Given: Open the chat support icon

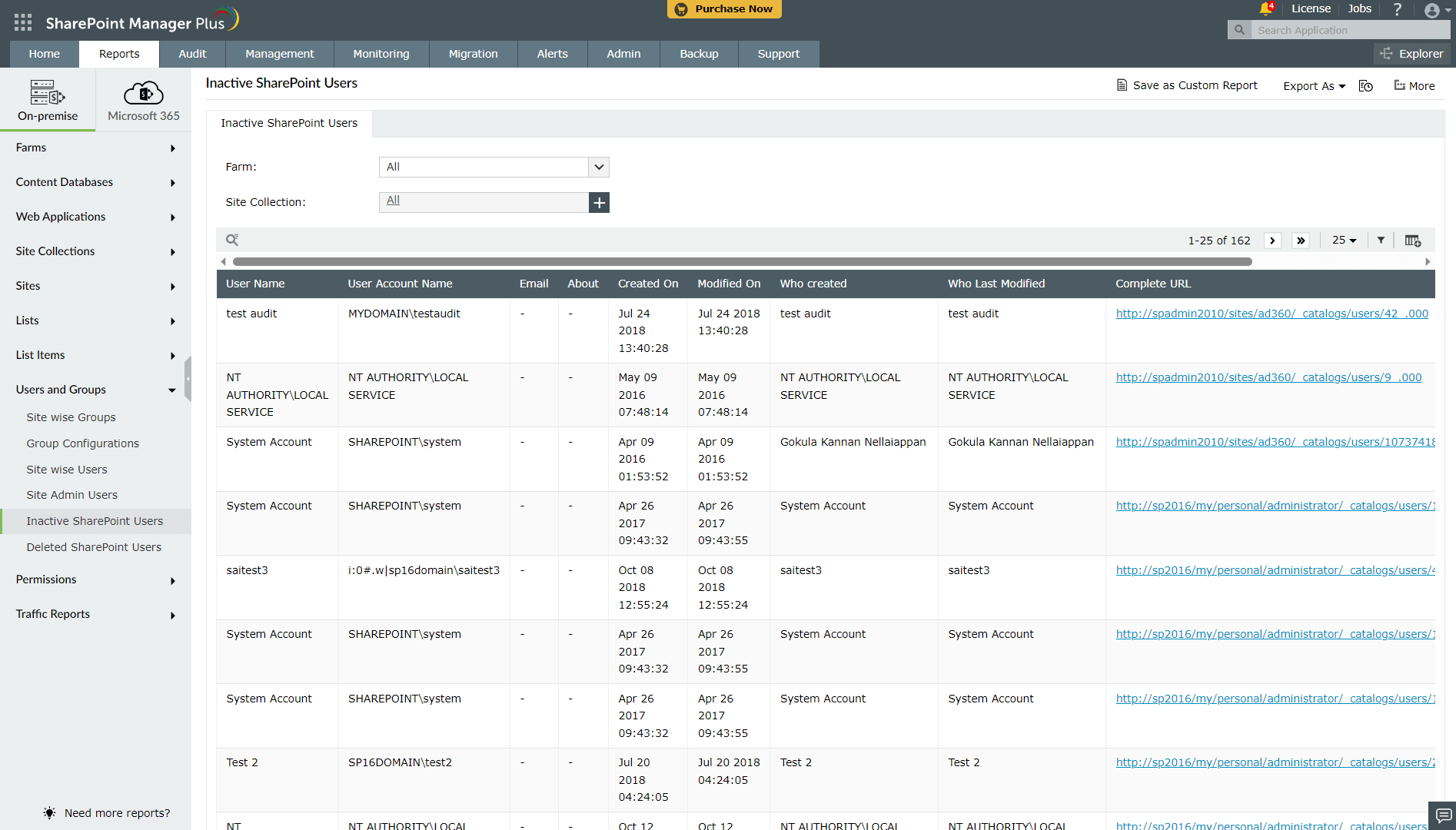Looking at the screenshot, I should [1442, 815].
